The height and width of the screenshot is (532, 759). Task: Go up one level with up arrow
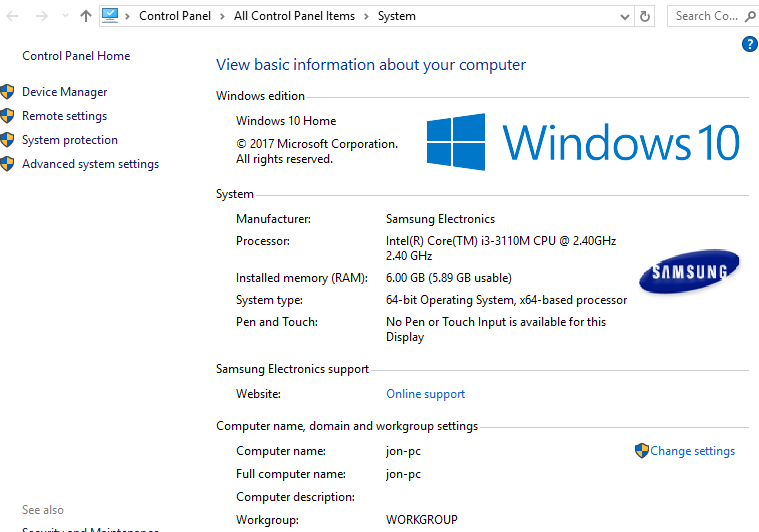[86, 16]
